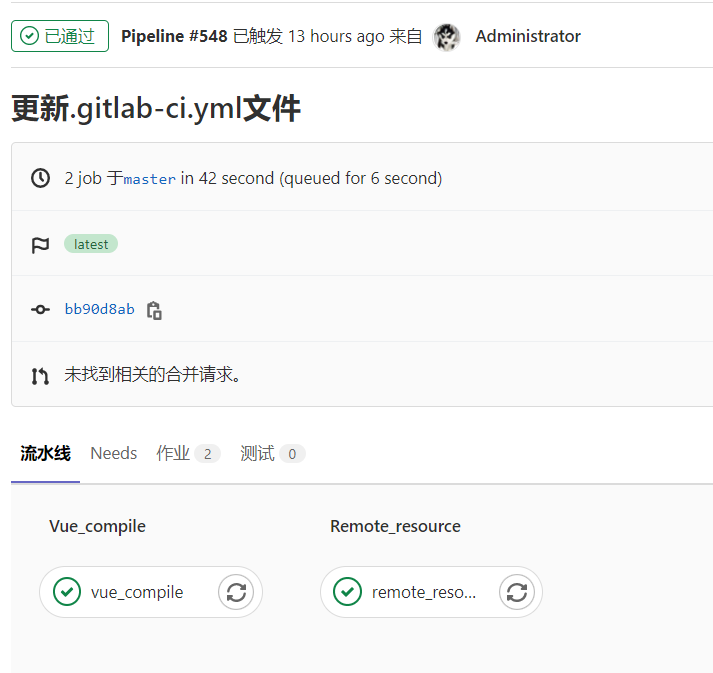Click the Pipeline #548 text
713x673 pixels.
click(x=174, y=36)
